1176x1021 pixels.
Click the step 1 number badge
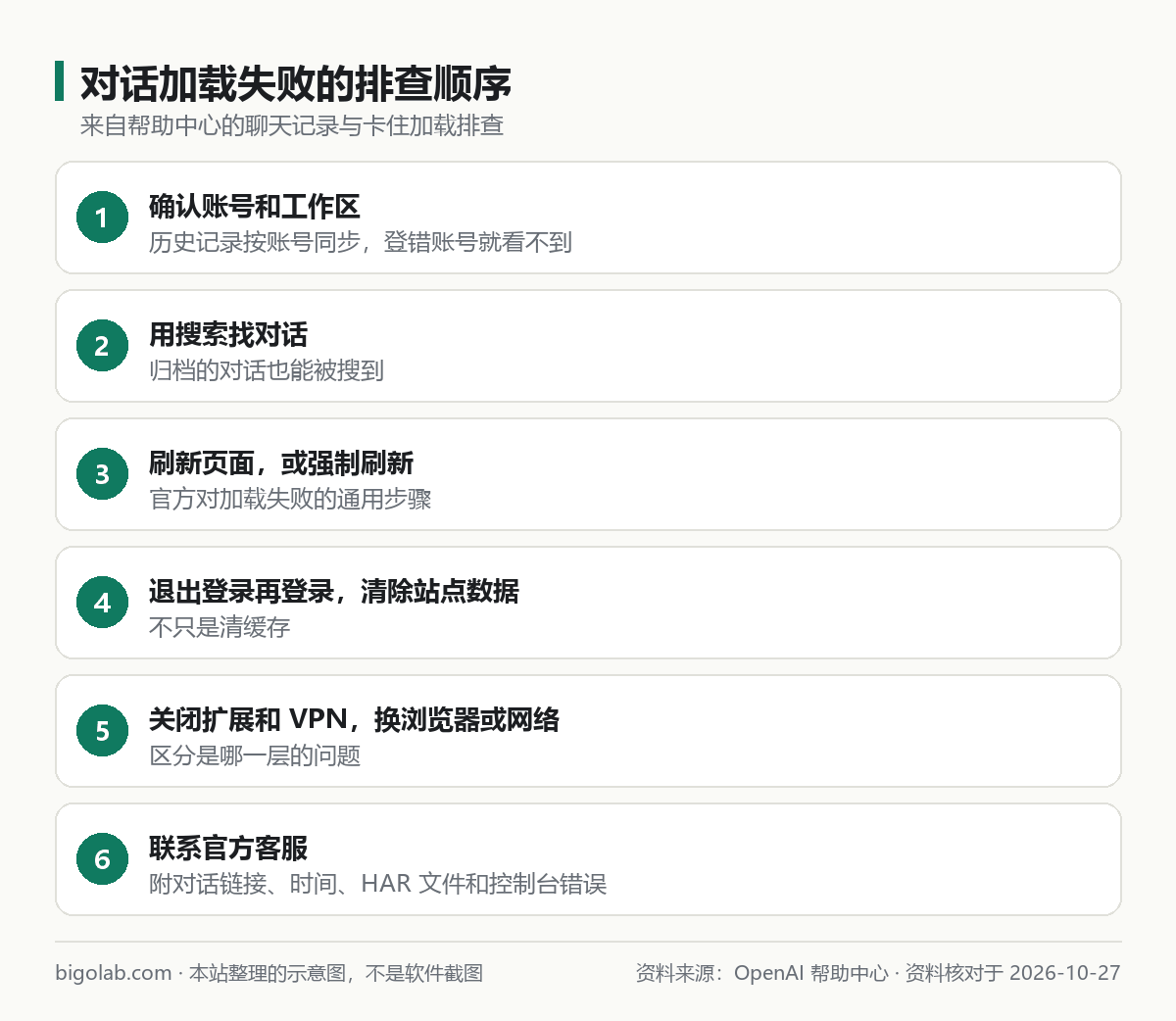[x=103, y=218]
